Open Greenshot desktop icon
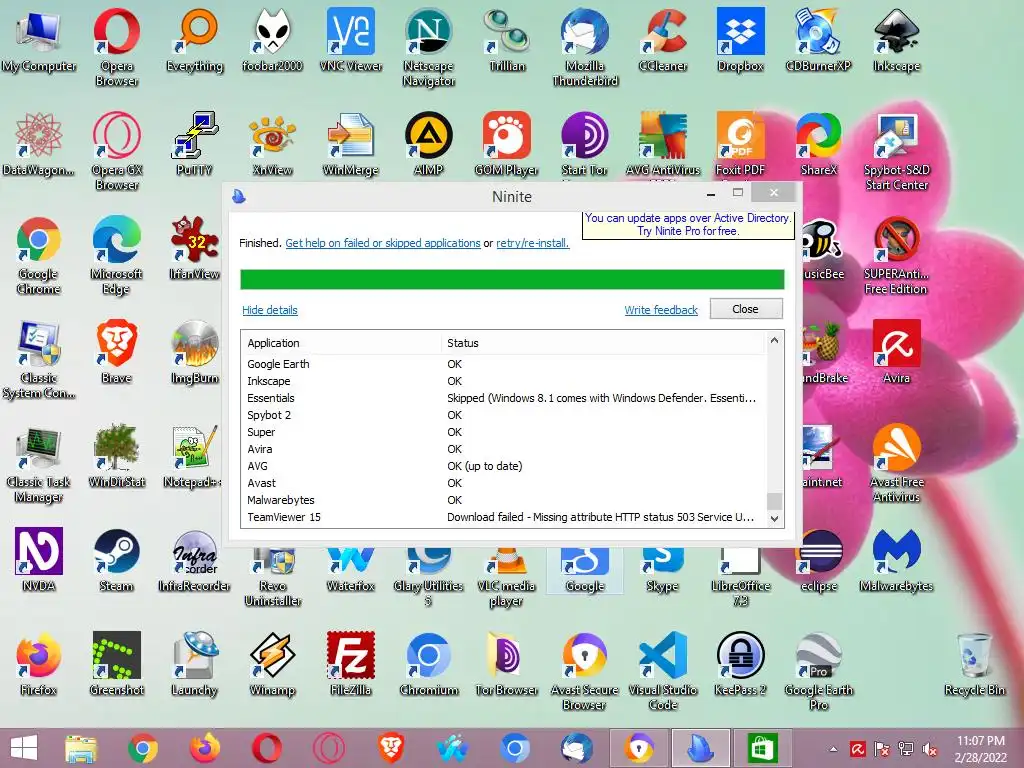1024x768 pixels. pyautogui.click(x=116, y=664)
